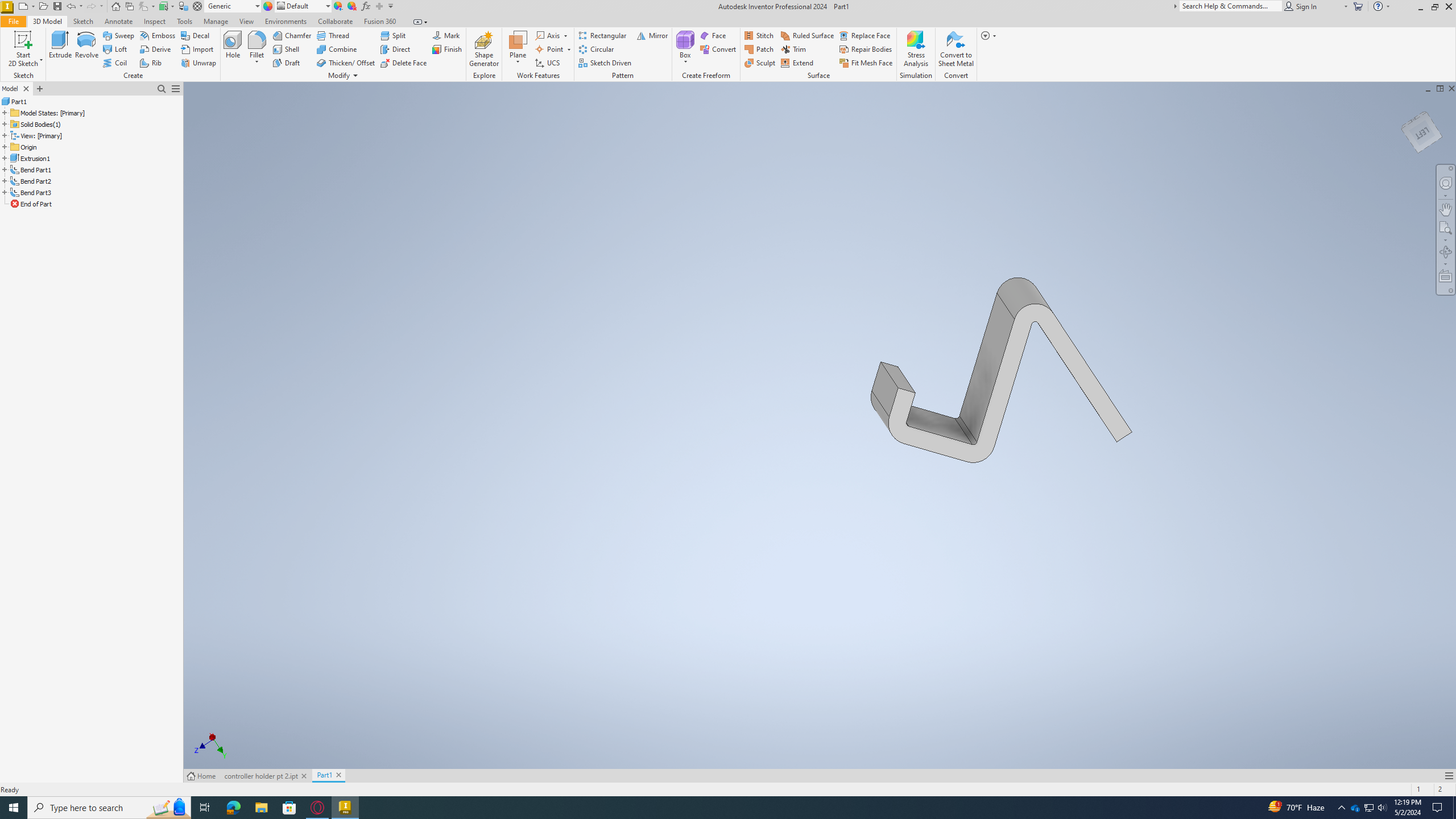
Task: Choose the Sweep command
Action: (x=118, y=35)
